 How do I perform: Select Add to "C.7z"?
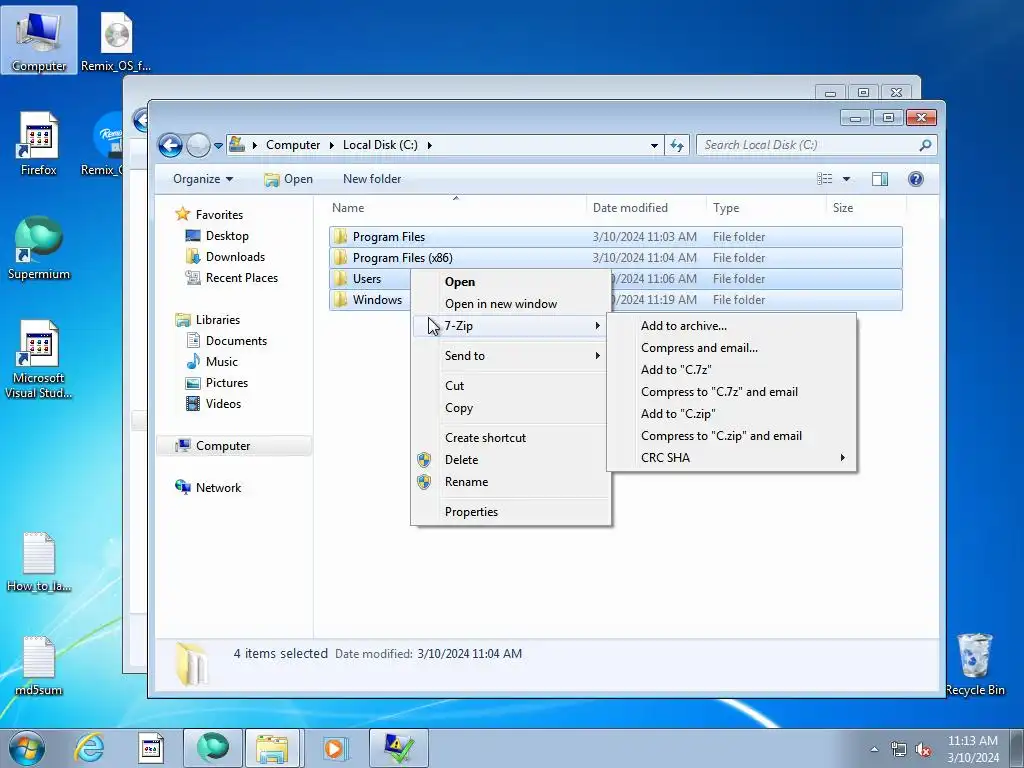coord(731,370)
